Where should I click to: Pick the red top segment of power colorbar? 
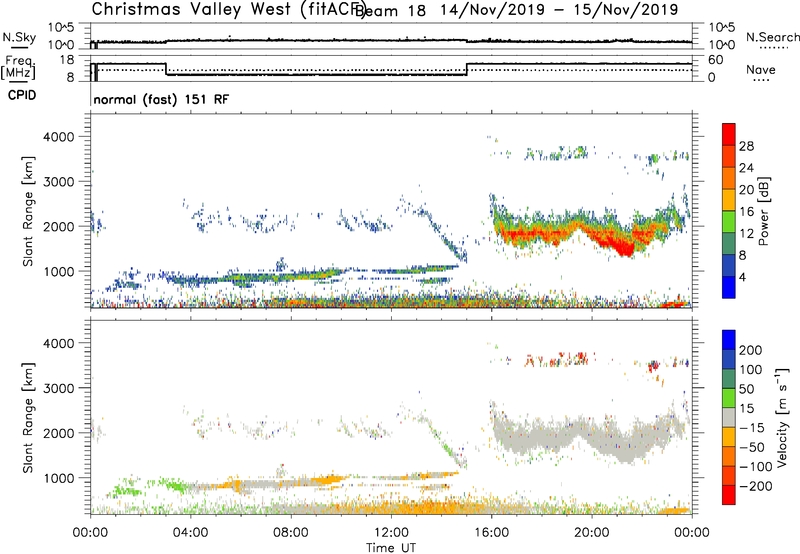tap(729, 135)
